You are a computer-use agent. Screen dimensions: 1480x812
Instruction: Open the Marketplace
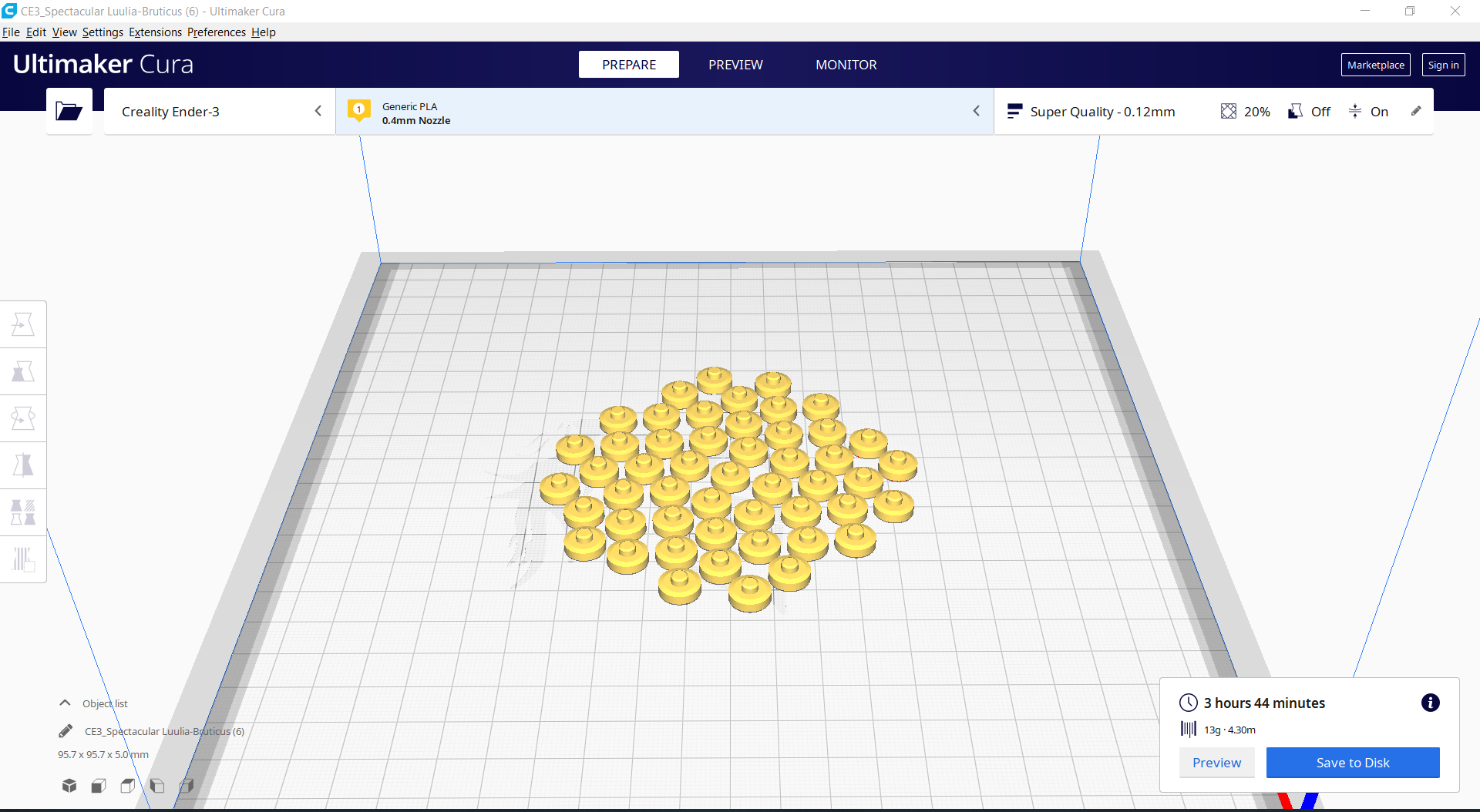[x=1376, y=65]
